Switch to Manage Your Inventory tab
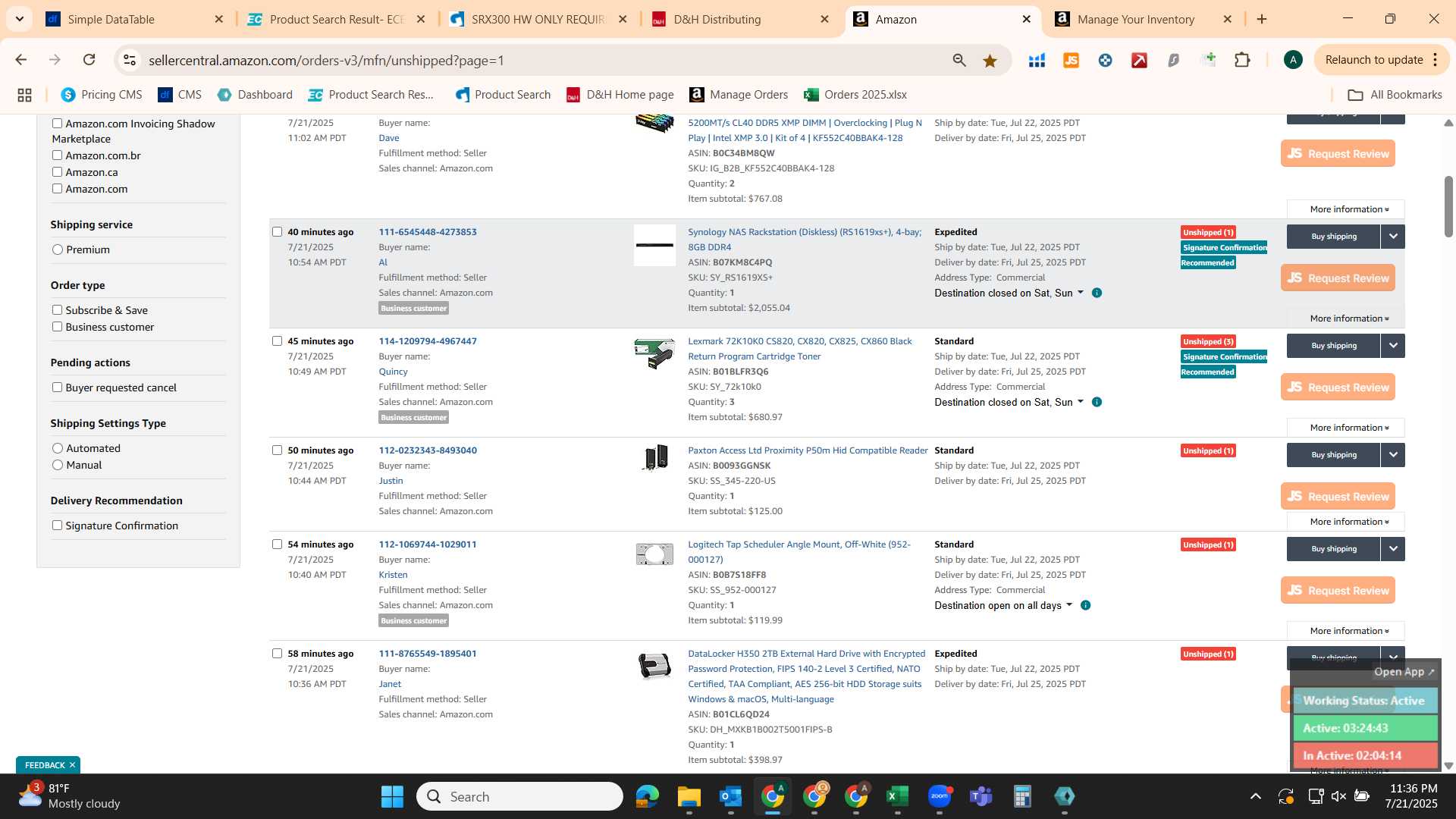1456x819 pixels. (x=1143, y=20)
